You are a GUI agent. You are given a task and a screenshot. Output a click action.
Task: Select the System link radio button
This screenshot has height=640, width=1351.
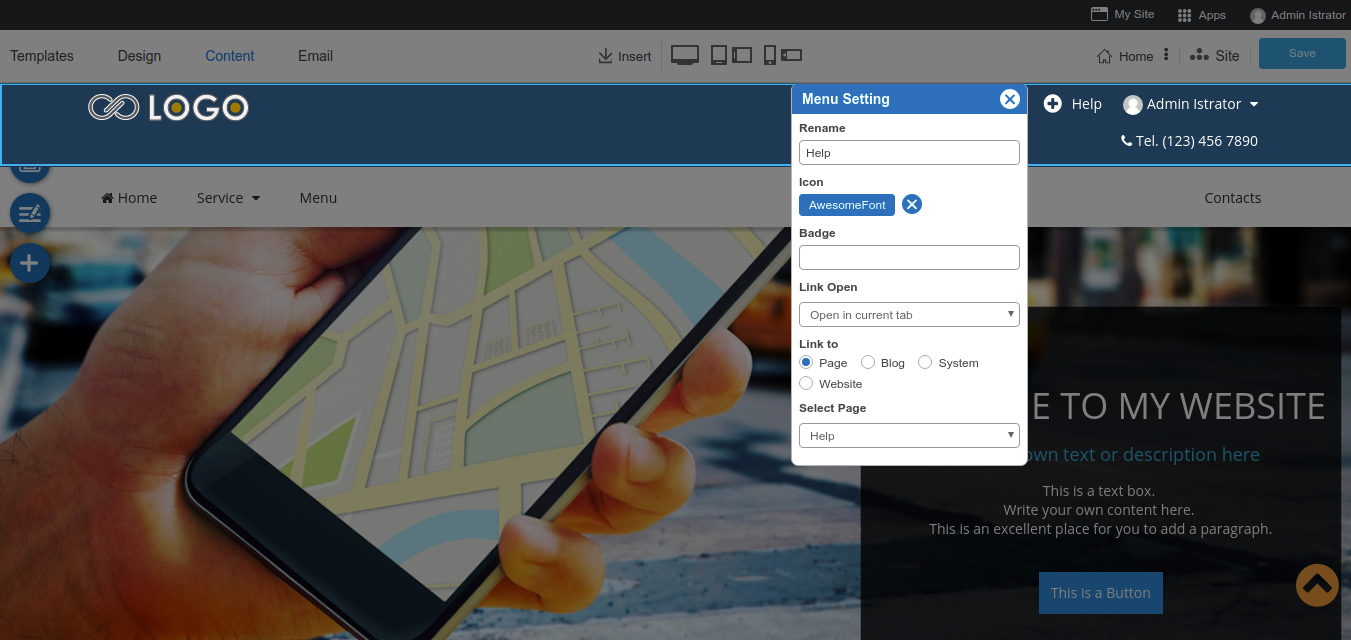(925, 362)
